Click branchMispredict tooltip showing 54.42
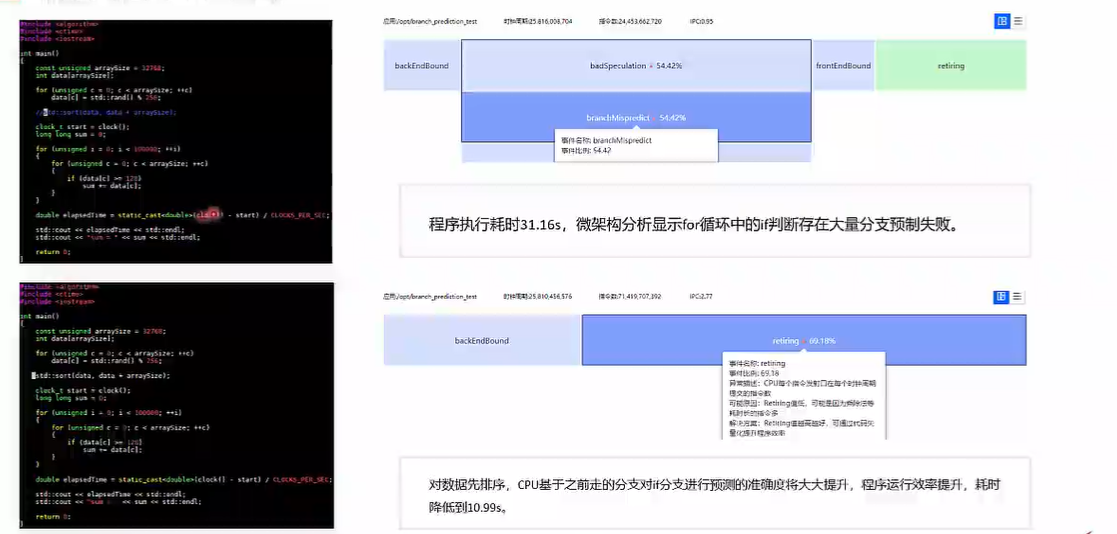This screenshot has height=534, width=1117. (x=636, y=145)
